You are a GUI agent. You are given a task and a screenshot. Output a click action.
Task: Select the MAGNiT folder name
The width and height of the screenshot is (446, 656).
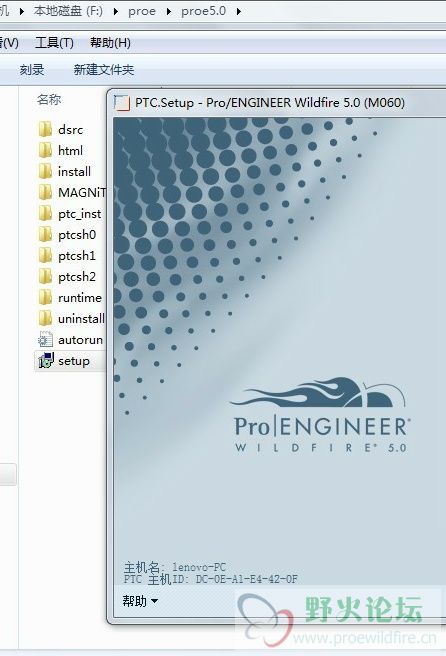81,192
